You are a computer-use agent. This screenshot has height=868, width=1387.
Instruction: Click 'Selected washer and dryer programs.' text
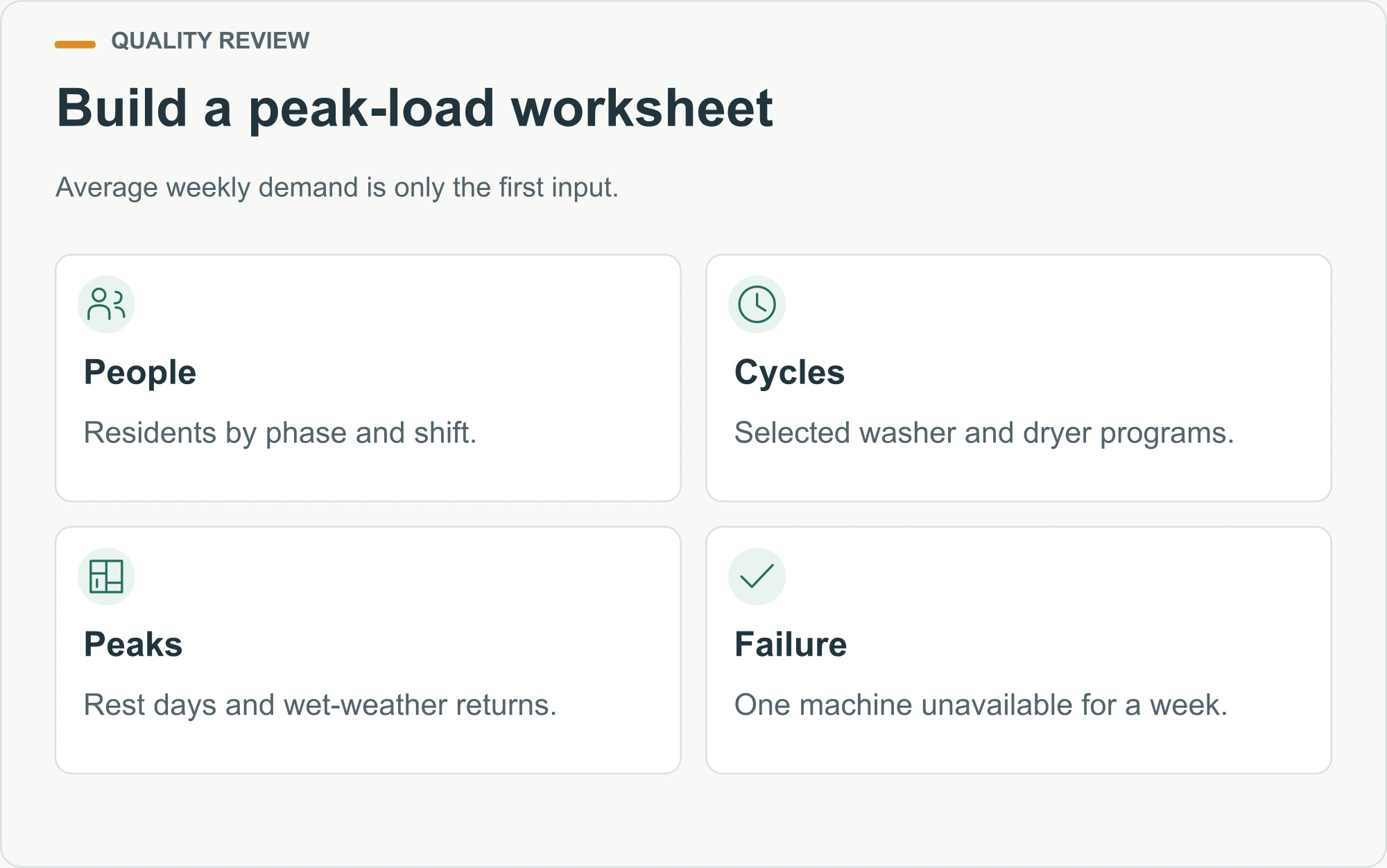[984, 433]
